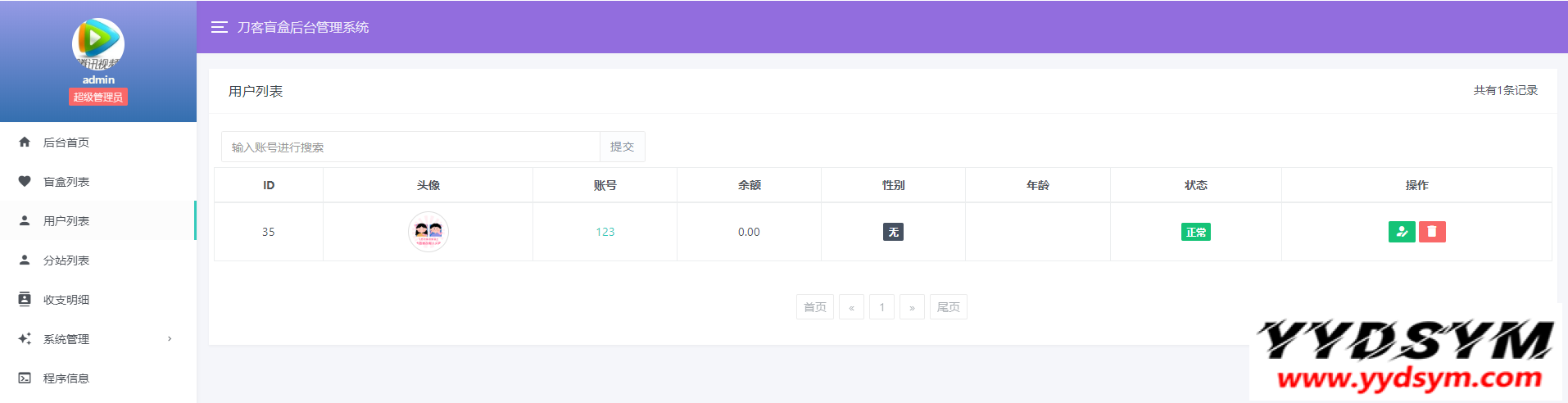Viewport: 1568px width, 403px height.
Task: Click the user avatar thumbnail in table
Action: (428, 232)
